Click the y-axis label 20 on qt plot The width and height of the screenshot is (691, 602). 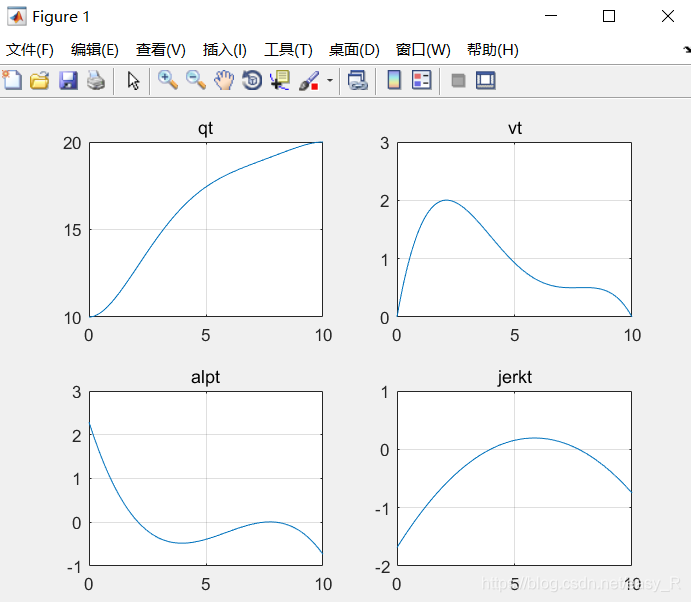72,143
